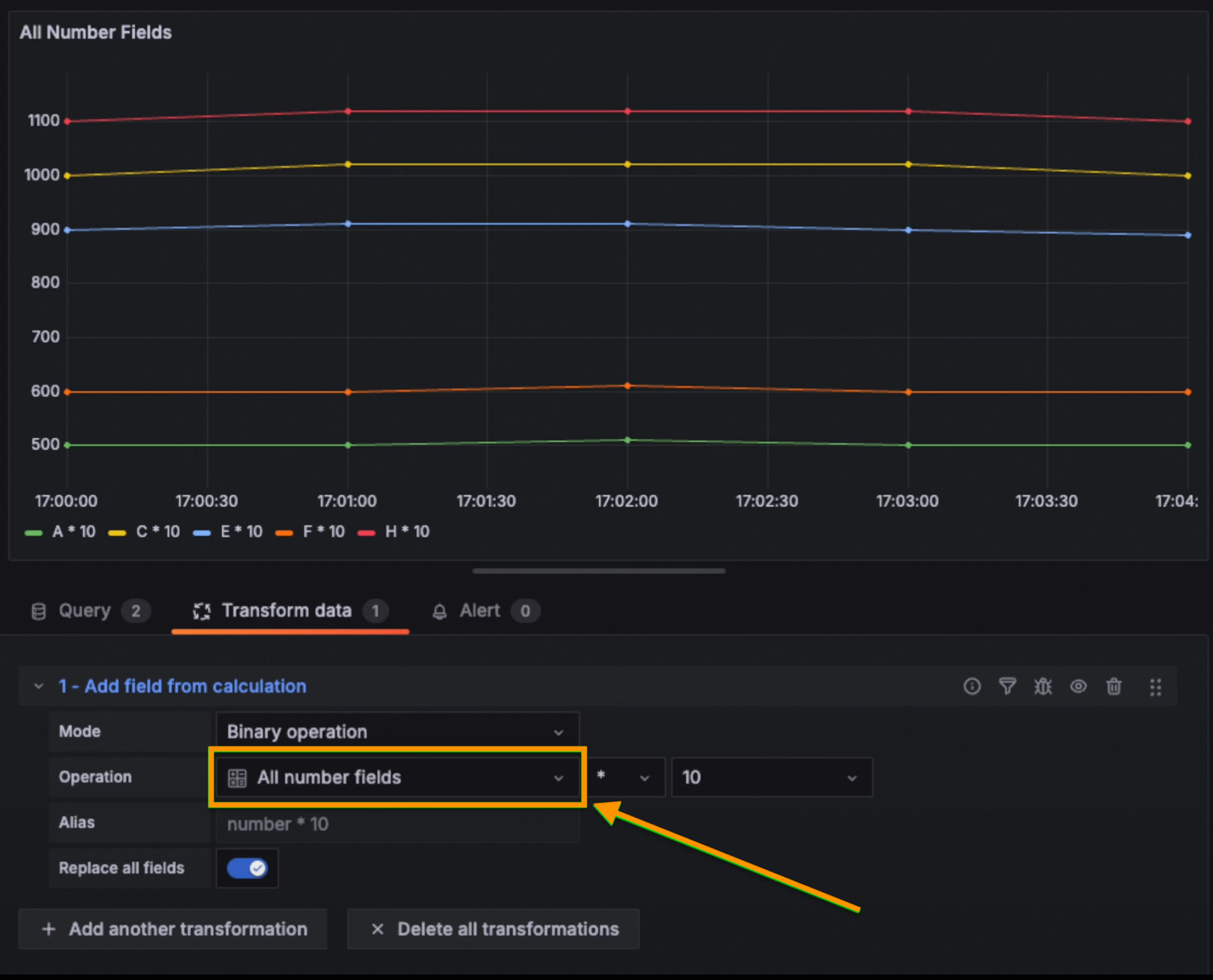Toggle the Replace all fields switch

(x=247, y=868)
